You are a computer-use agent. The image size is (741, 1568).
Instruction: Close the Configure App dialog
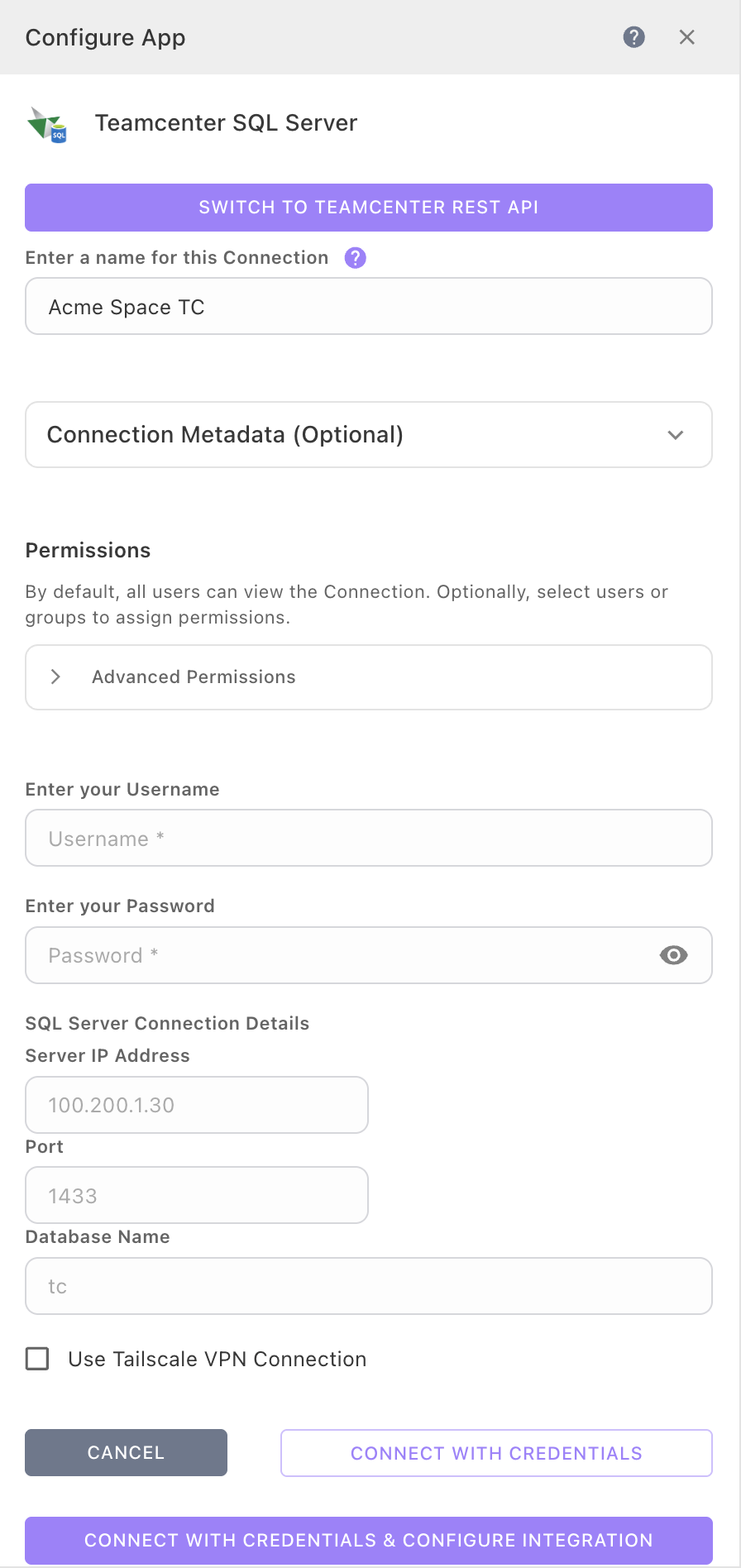pyautogui.click(x=686, y=37)
